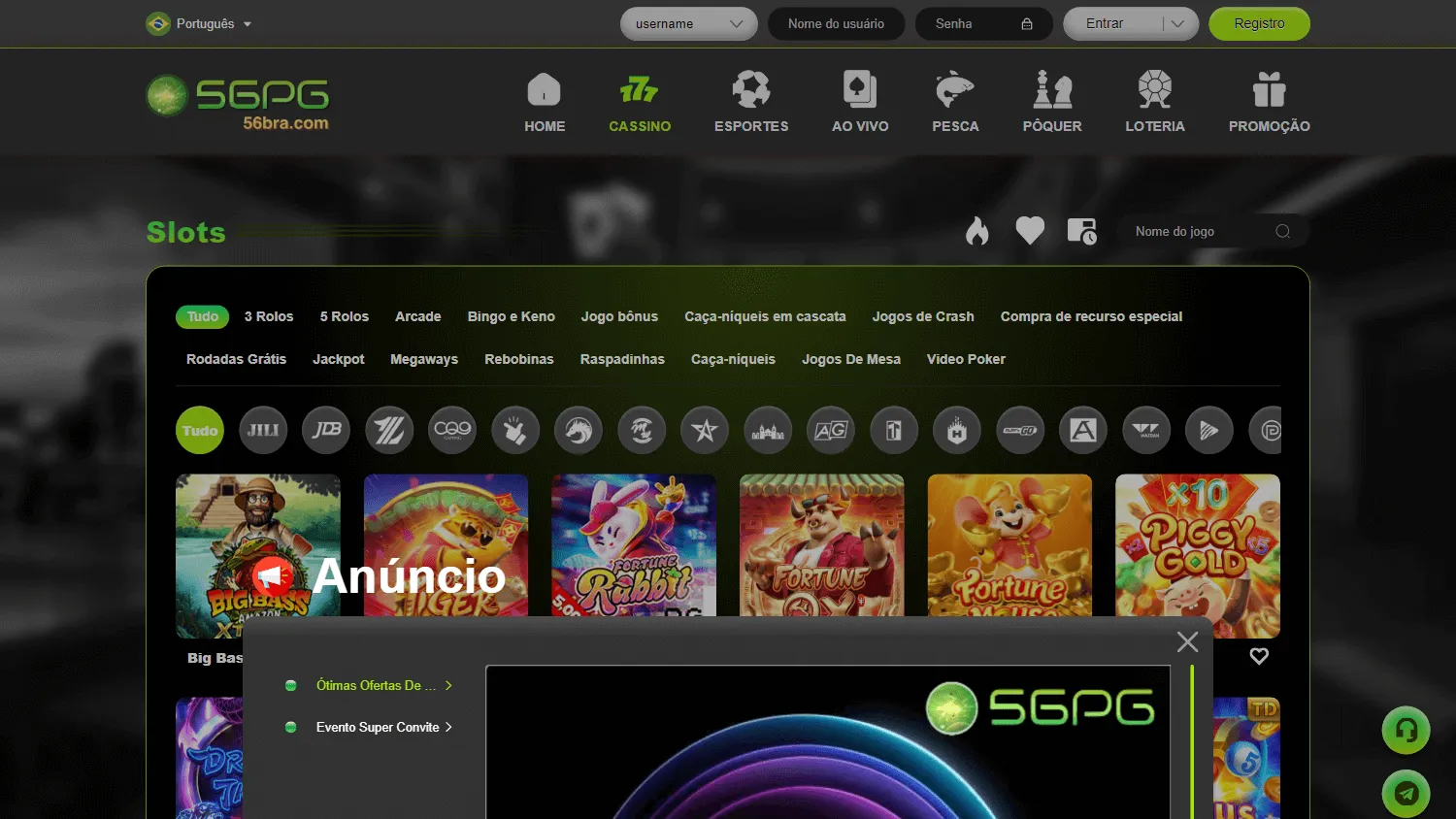The width and height of the screenshot is (1456, 819).
Task: Click the Fortune Rabbit game thumbnail
Action: [x=633, y=544]
